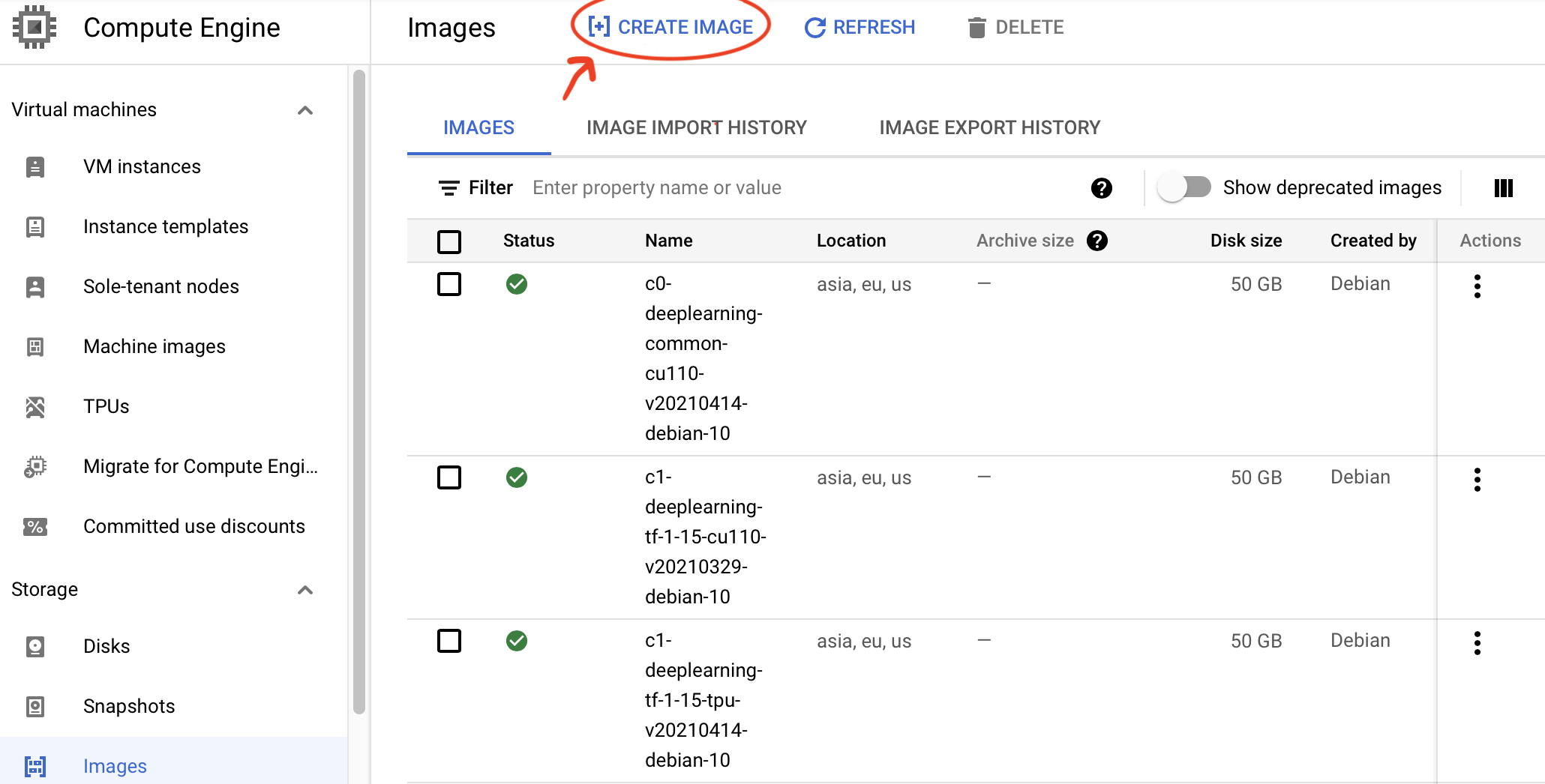Toggle Show deprecated images switch
1545x784 pixels.
coord(1183,187)
